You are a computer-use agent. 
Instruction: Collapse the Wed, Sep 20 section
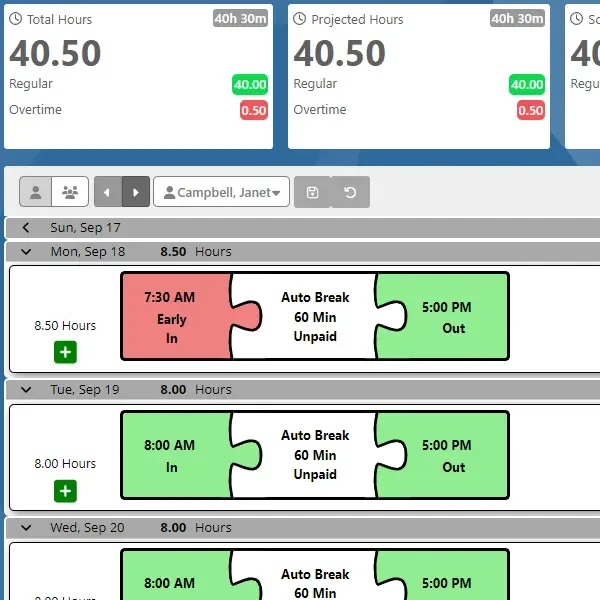tap(26, 528)
